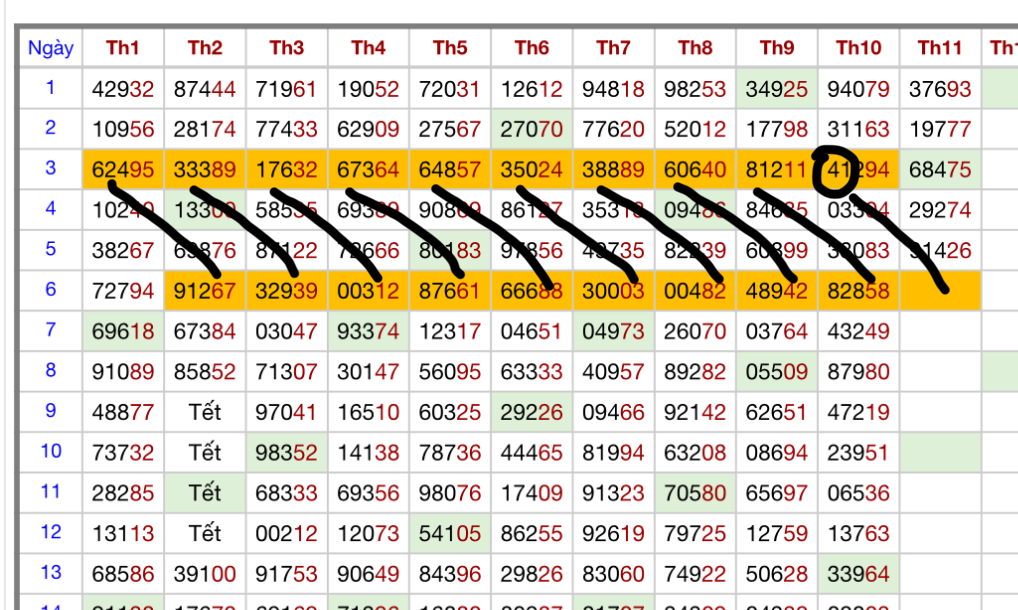
Task: Select the Tết cell in row 9
Action: click(x=205, y=412)
